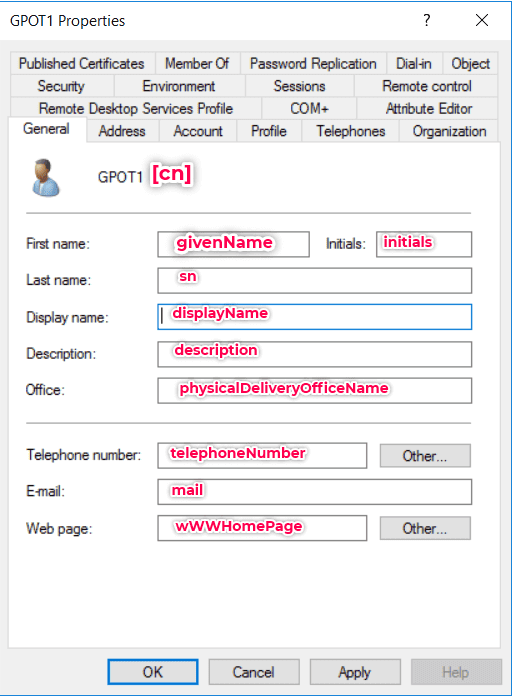Click the 'Description:' label

click(x=61, y=354)
